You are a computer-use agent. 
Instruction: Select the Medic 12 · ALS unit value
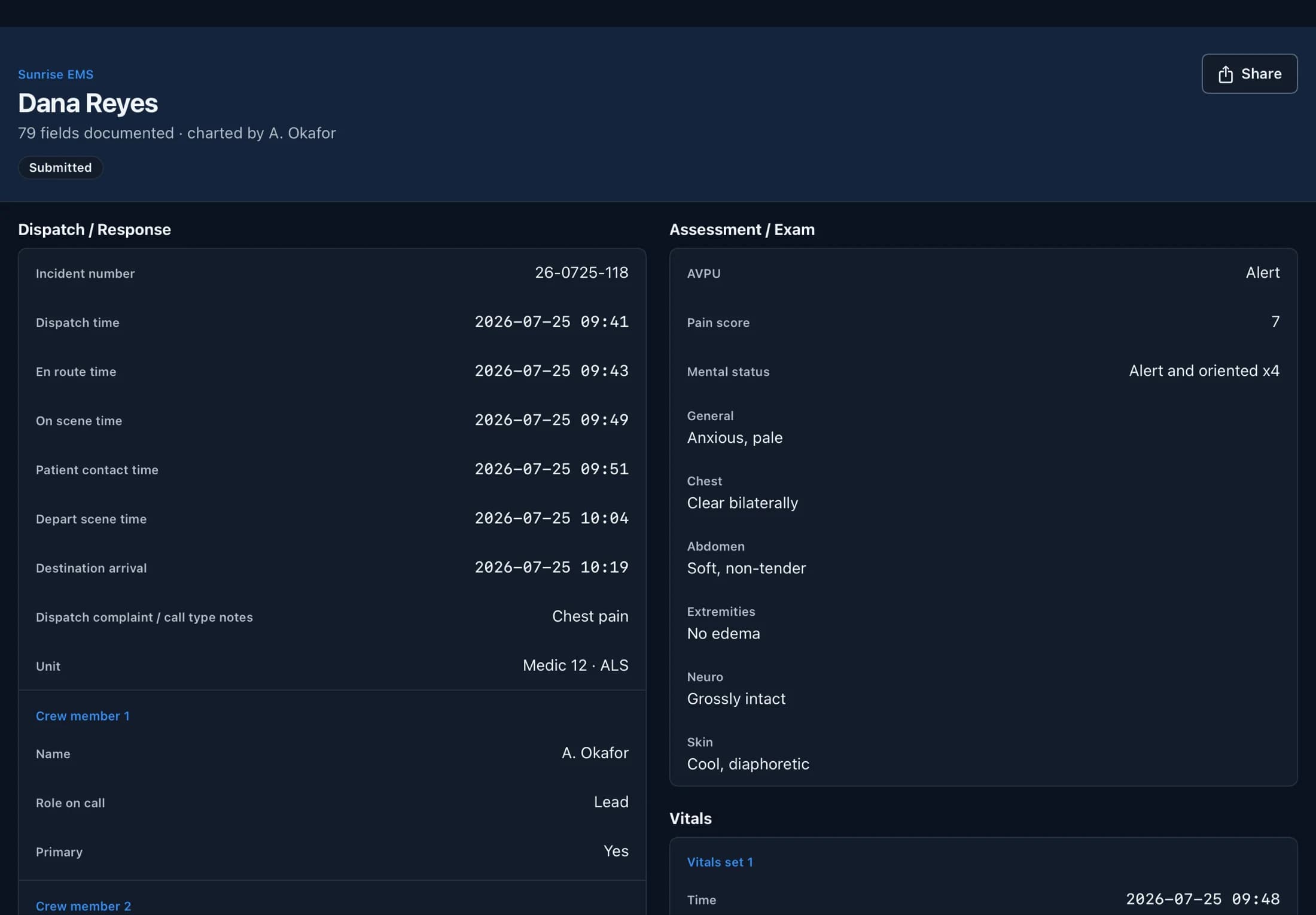tap(575, 665)
